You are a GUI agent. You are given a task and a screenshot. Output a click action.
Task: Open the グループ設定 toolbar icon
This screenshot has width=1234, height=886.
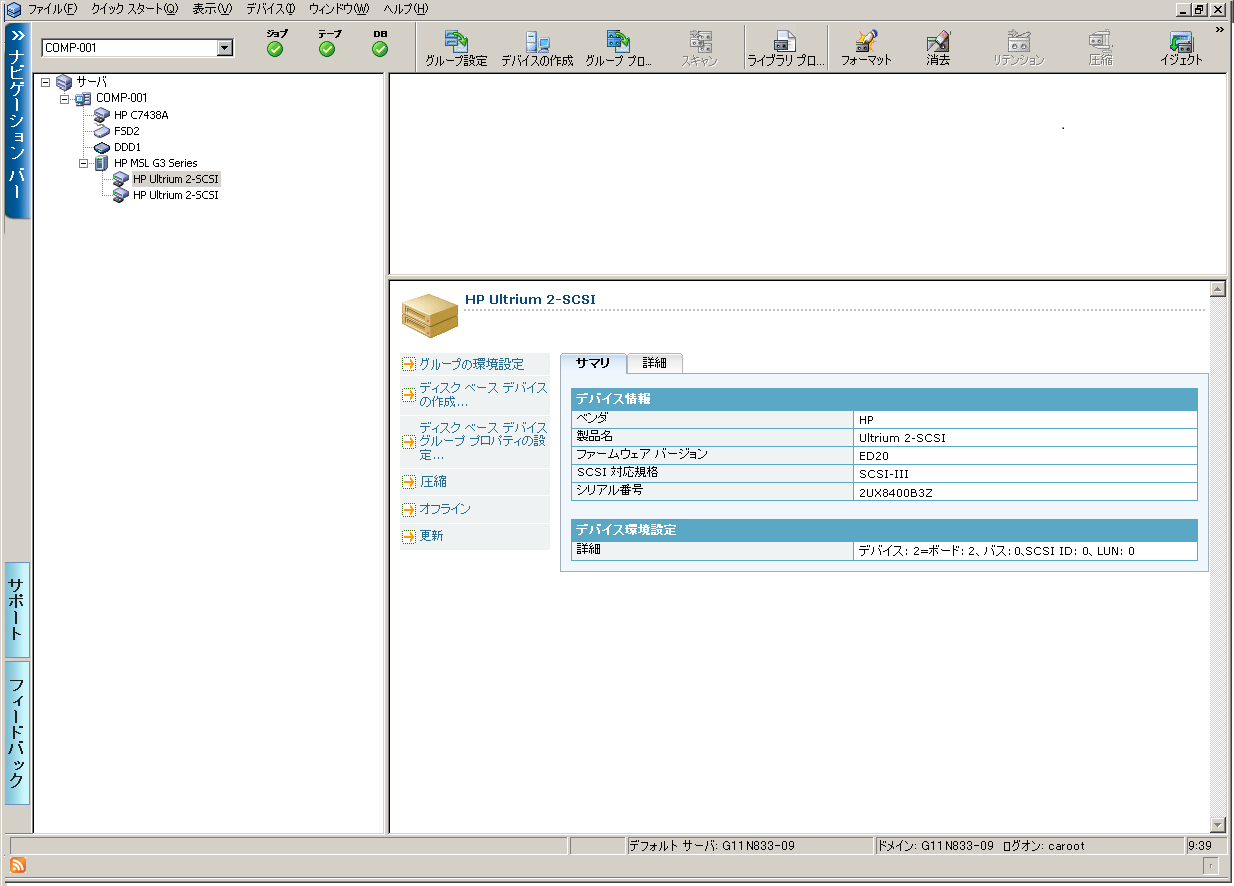point(456,48)
